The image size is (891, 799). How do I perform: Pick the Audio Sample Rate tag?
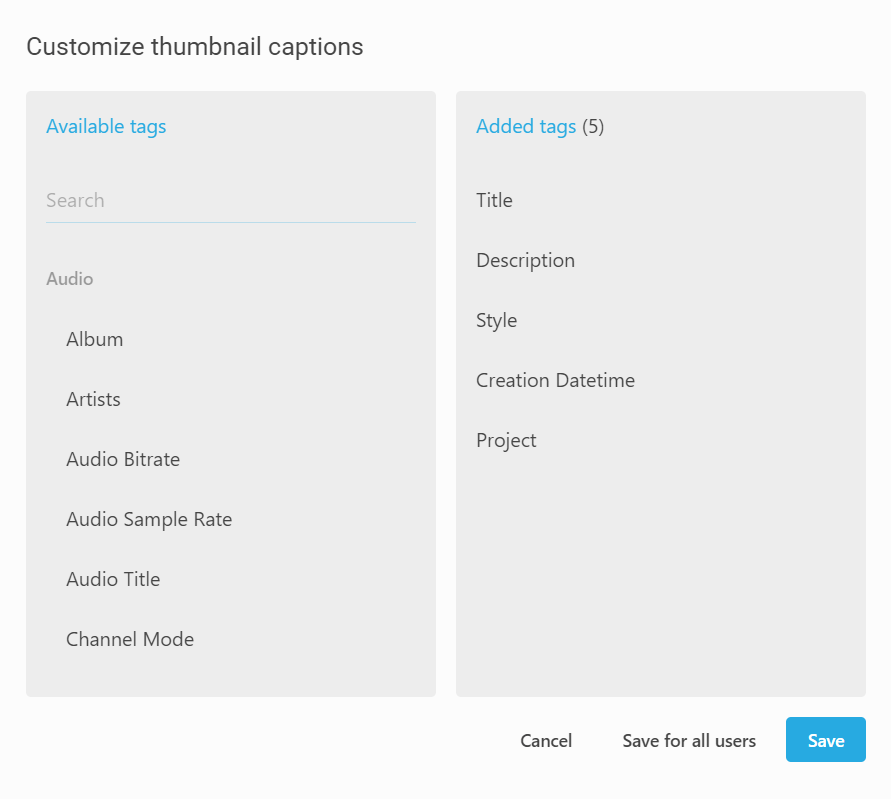click(x=149, y=519)
